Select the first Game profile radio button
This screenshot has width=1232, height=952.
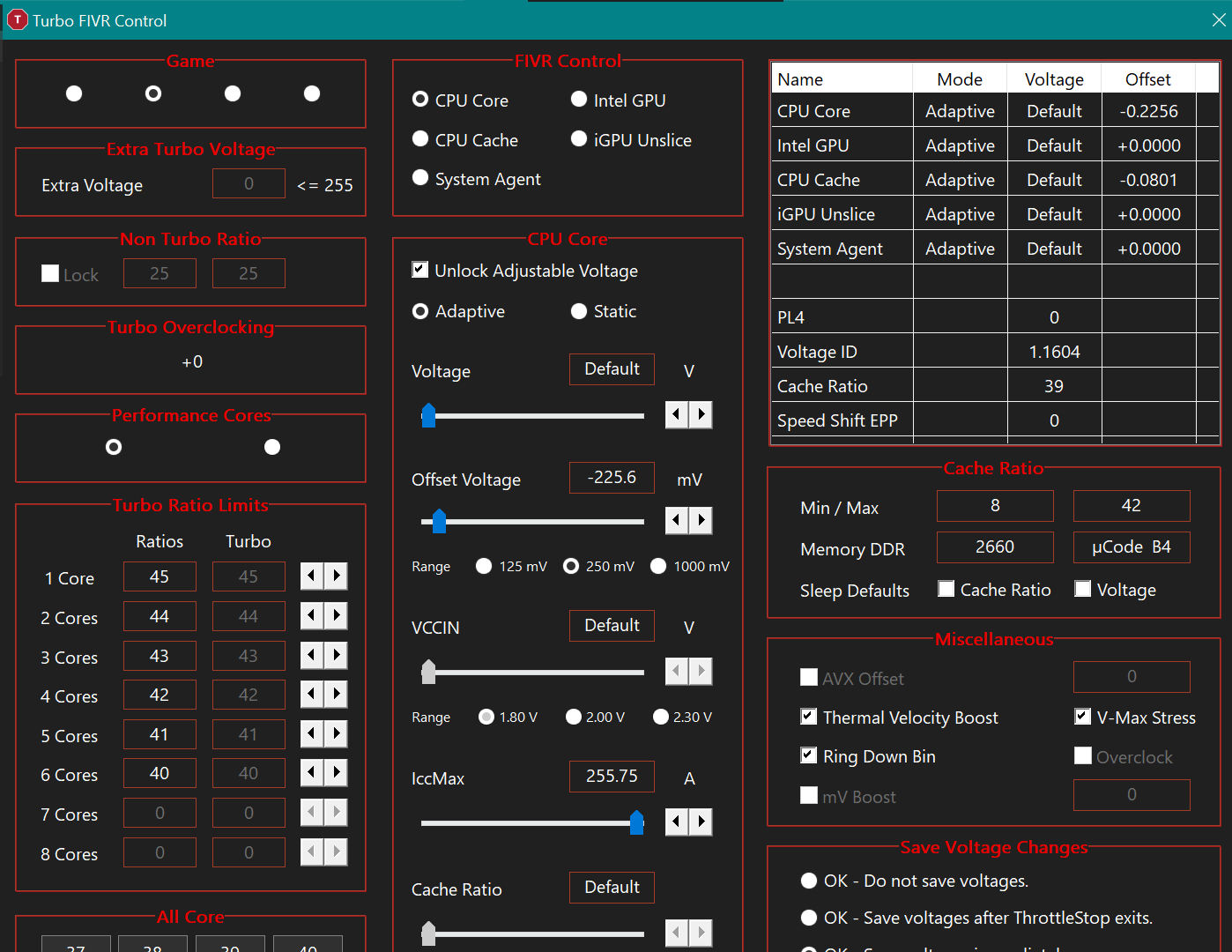(x=74, y=93)
